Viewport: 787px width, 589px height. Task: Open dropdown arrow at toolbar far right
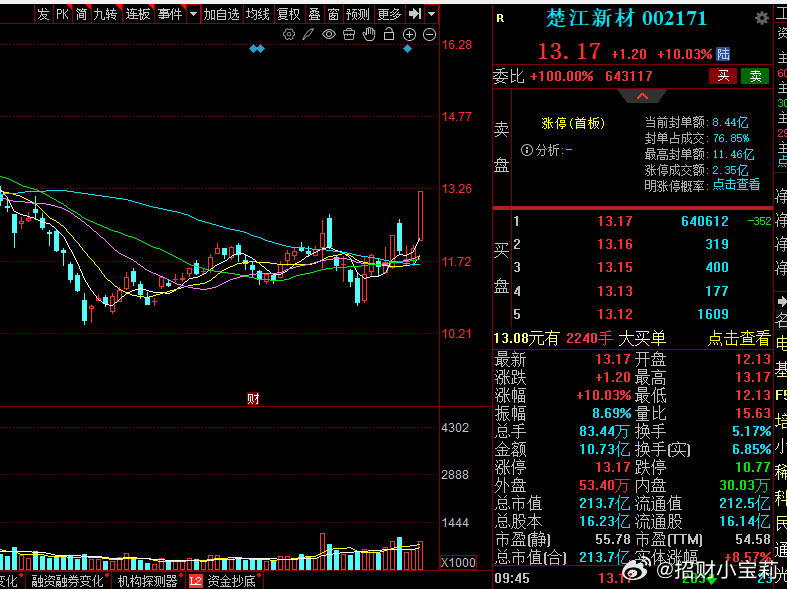[x=432, y=14]
